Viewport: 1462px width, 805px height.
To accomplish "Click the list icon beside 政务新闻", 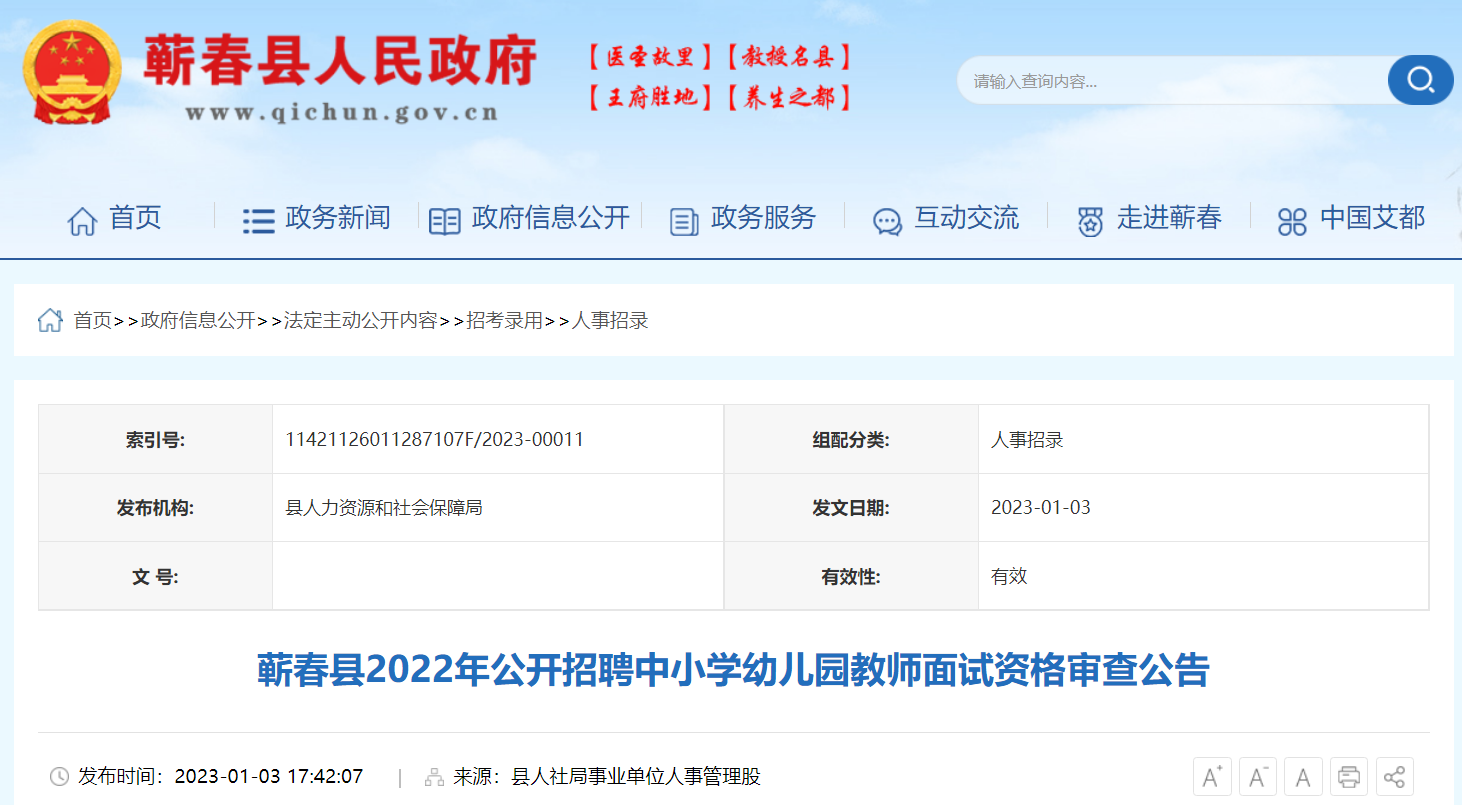I will [258, 221].
